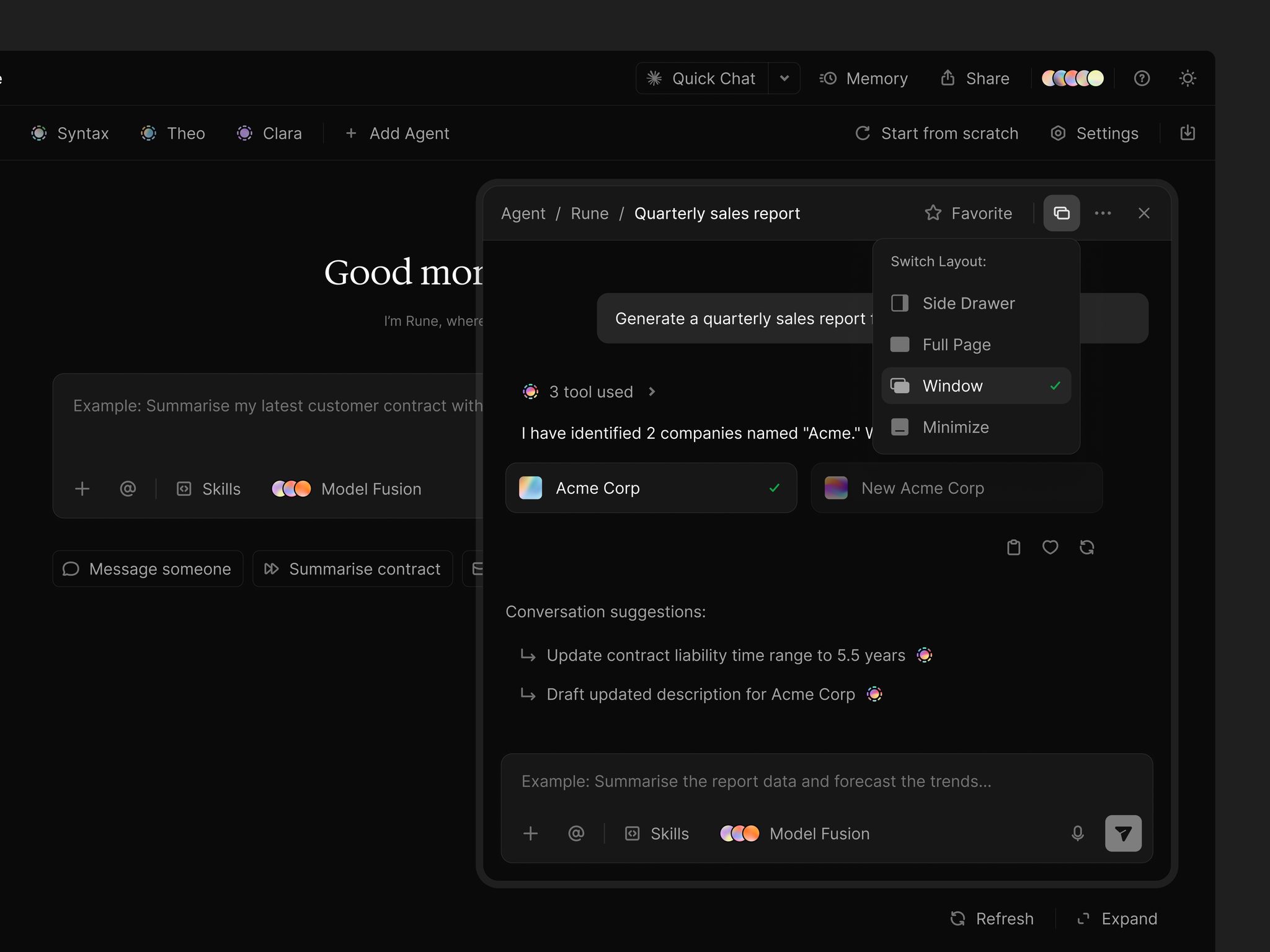Like the response with heart icon
Image resolution: width=1270 pixels, height=952 pixels.
pyautogui.click(x=1050, y=547)
